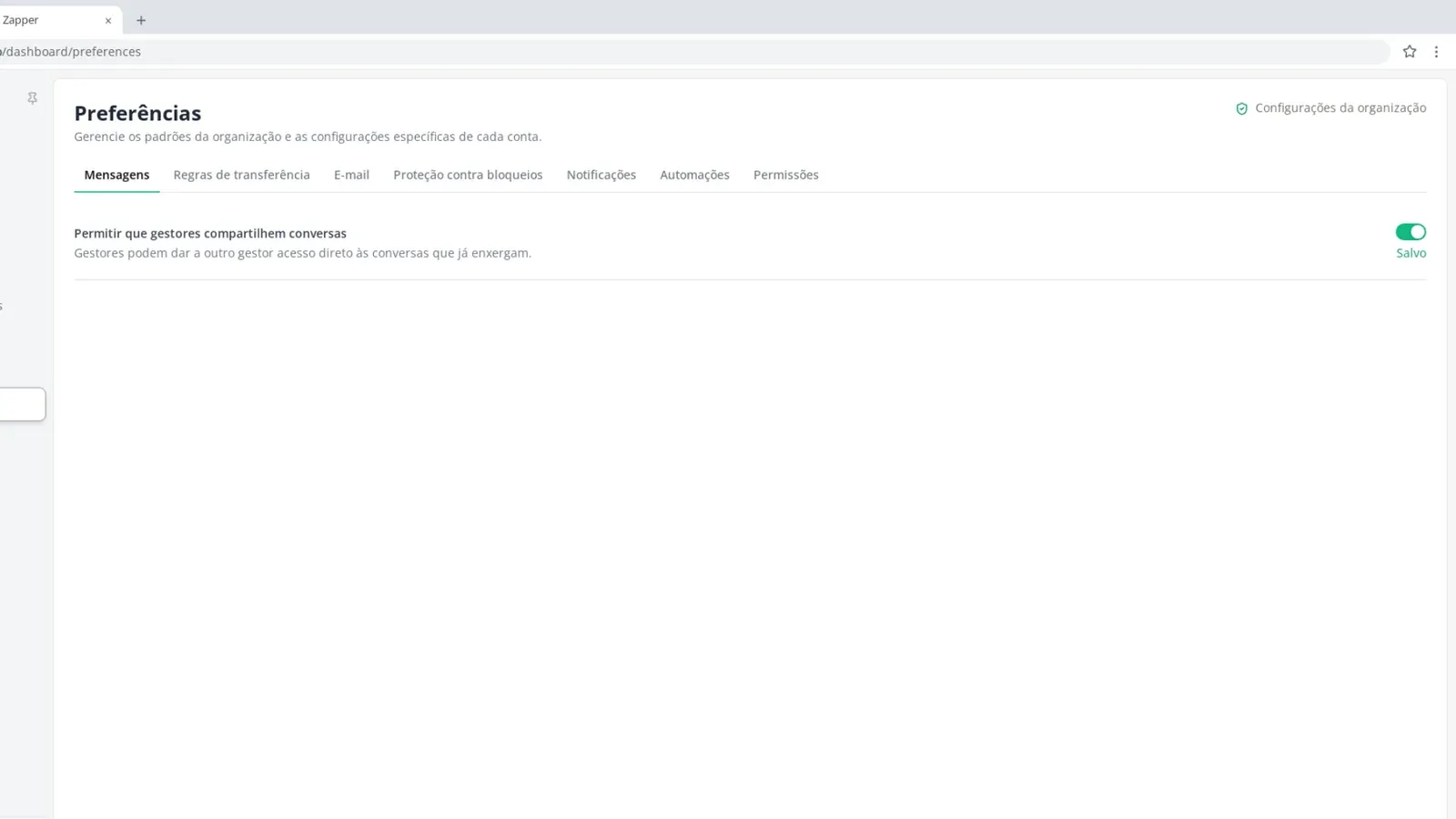
Task: Go to Proteção contra bloqueios tab
Action: pyautogui.click(x=468, y=175)
